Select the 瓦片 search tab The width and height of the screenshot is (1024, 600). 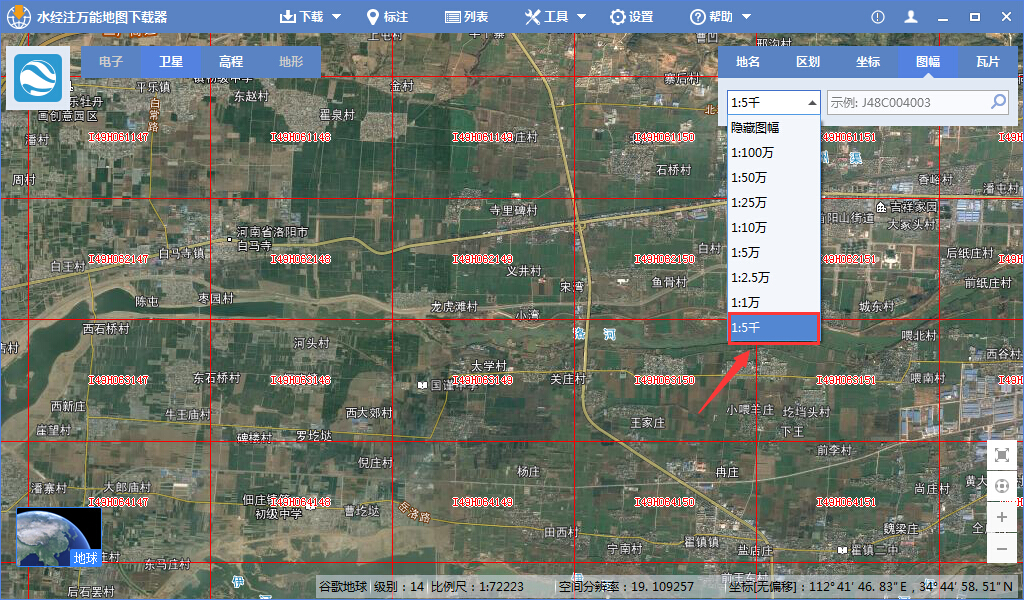[988, 61]
